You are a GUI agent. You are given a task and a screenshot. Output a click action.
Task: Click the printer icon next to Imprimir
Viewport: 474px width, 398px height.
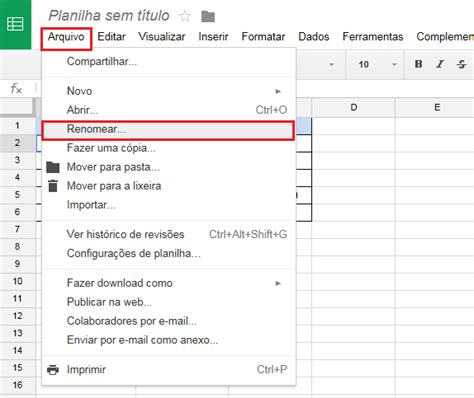point(53,370)
